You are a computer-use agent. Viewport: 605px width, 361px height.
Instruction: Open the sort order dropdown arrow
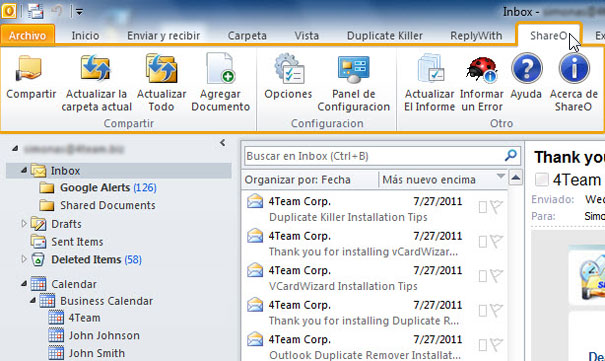point(501,176)
